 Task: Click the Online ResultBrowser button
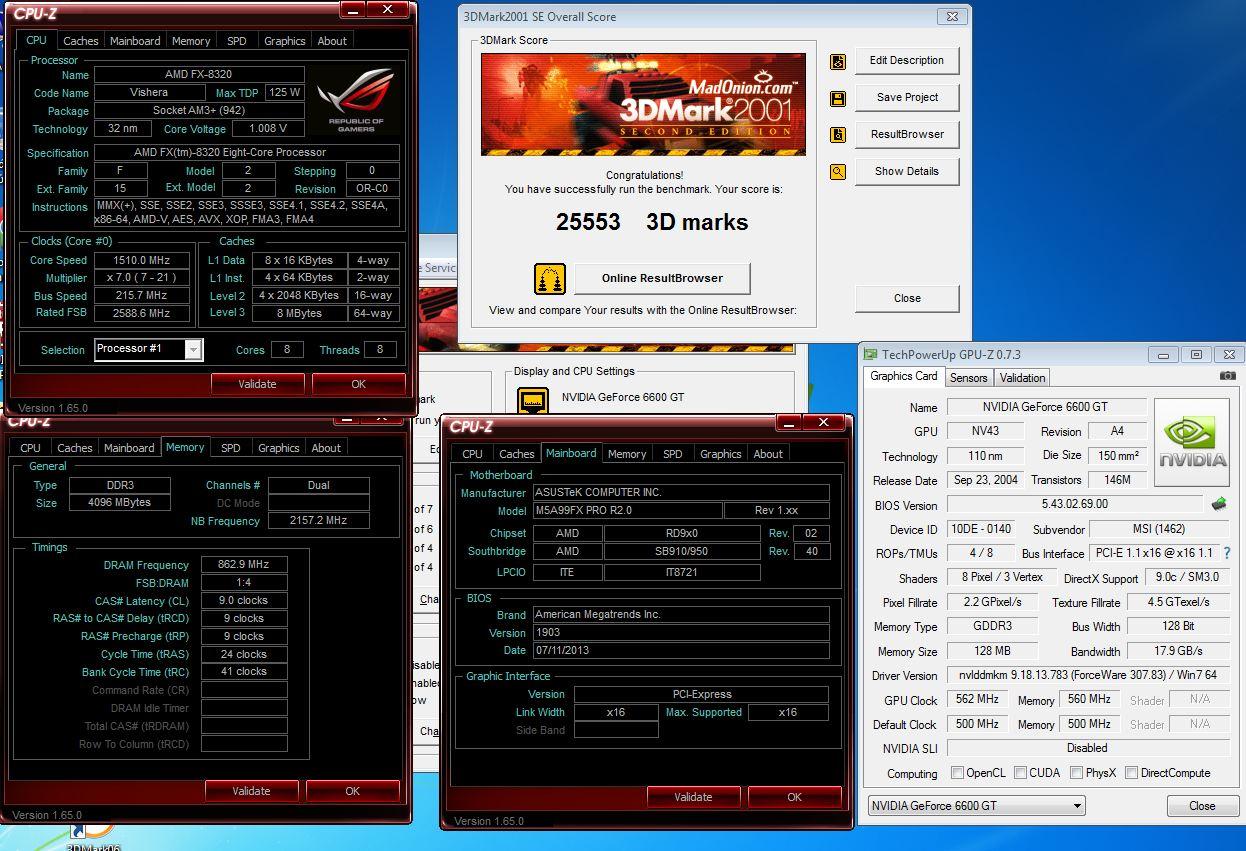[662, 278]
